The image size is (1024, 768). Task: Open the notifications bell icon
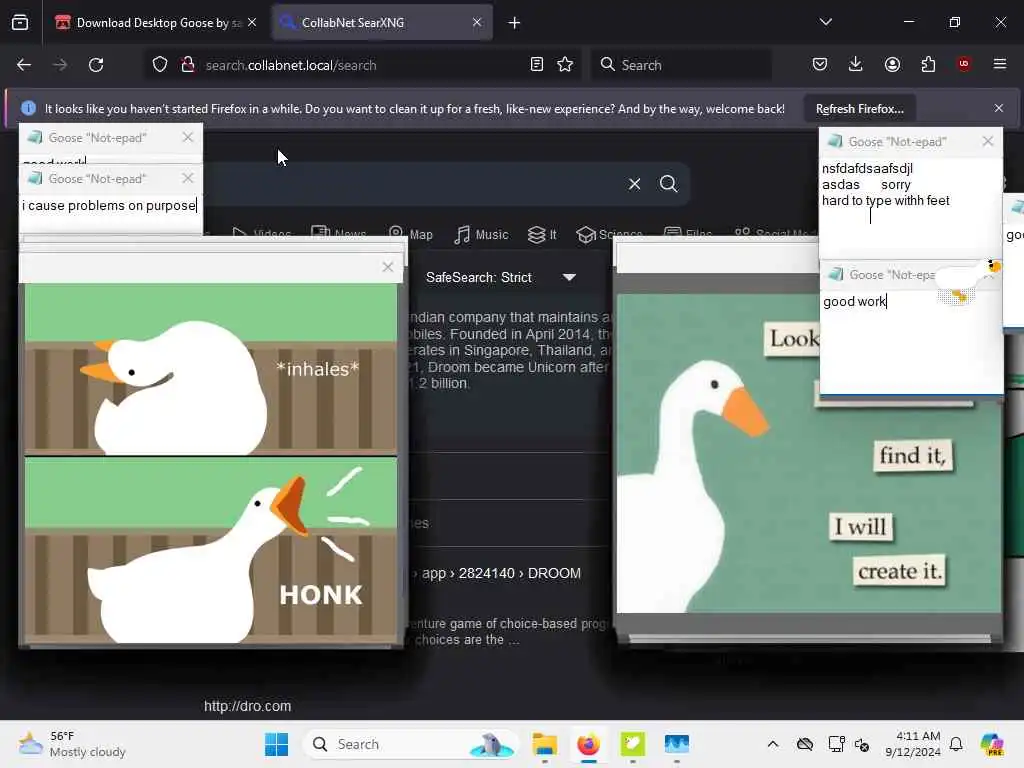pyautogui.click(x=956, y=744)
